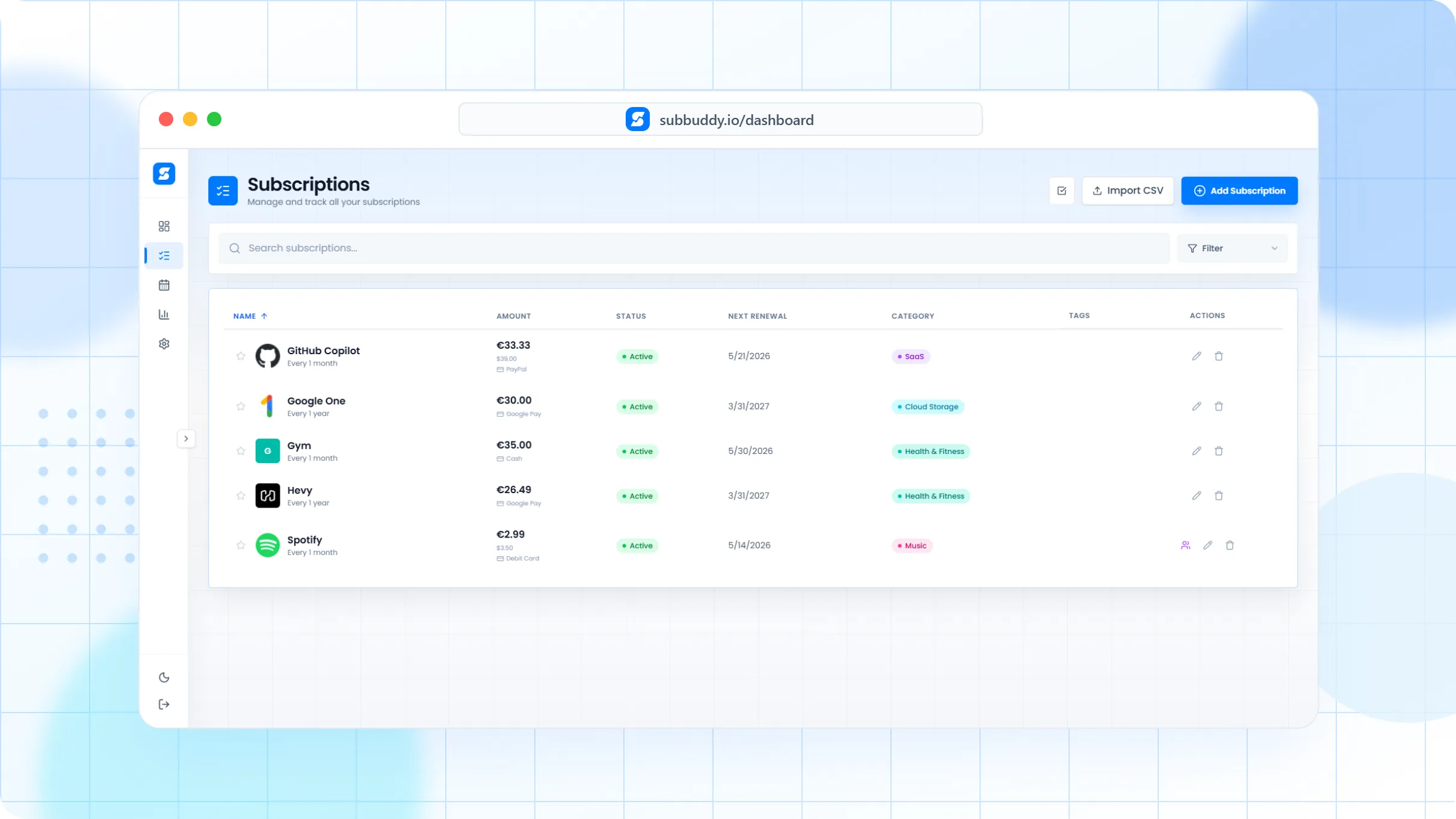The width and height of the screenshot is (1456, 819).
Task: Open the Settings gear icon in sidebar
Action: [x=164, y=344]
